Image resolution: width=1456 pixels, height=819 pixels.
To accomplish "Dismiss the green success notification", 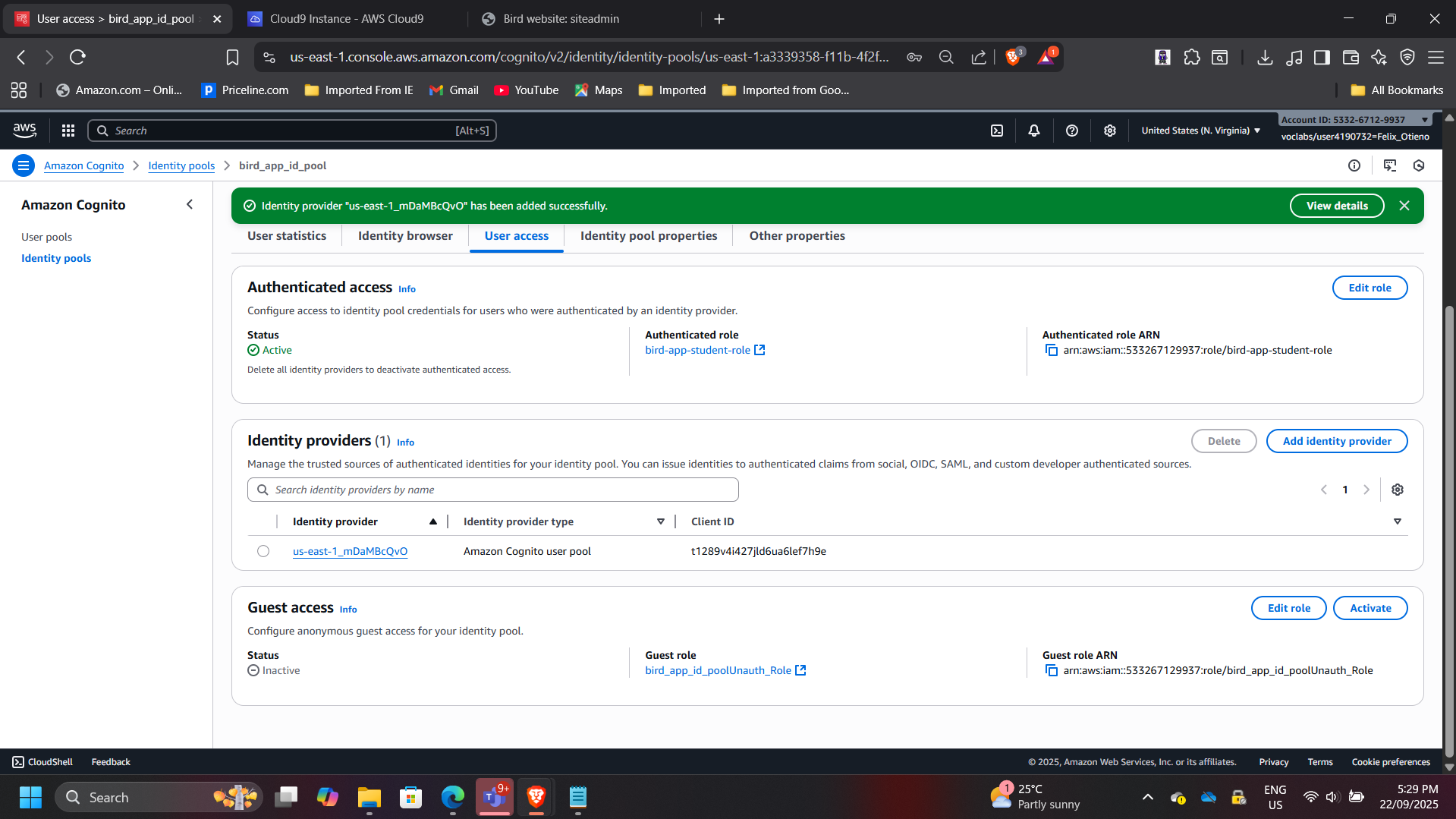I will 1404,206.
